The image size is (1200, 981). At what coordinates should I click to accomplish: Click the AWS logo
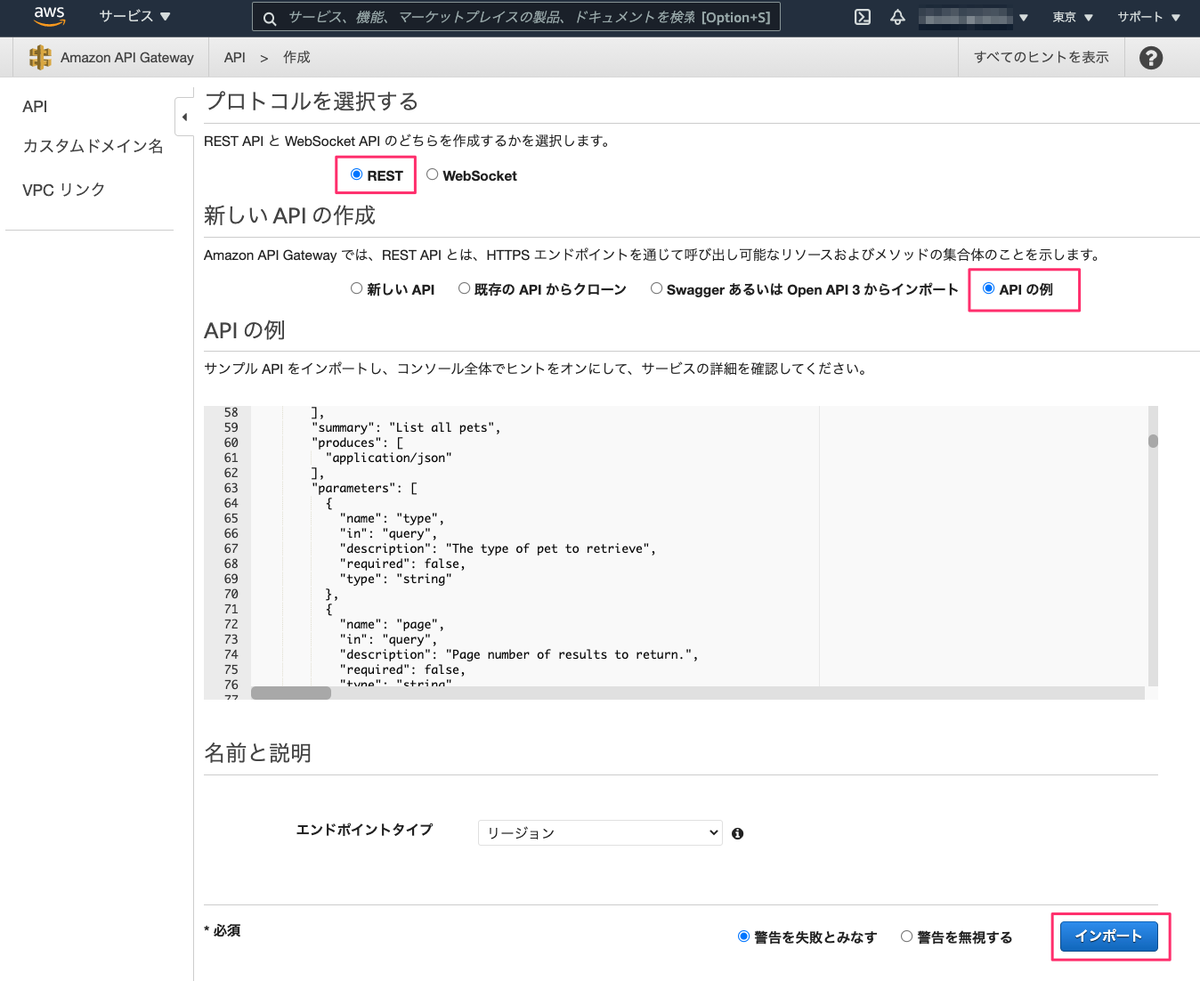pos(48,17)
